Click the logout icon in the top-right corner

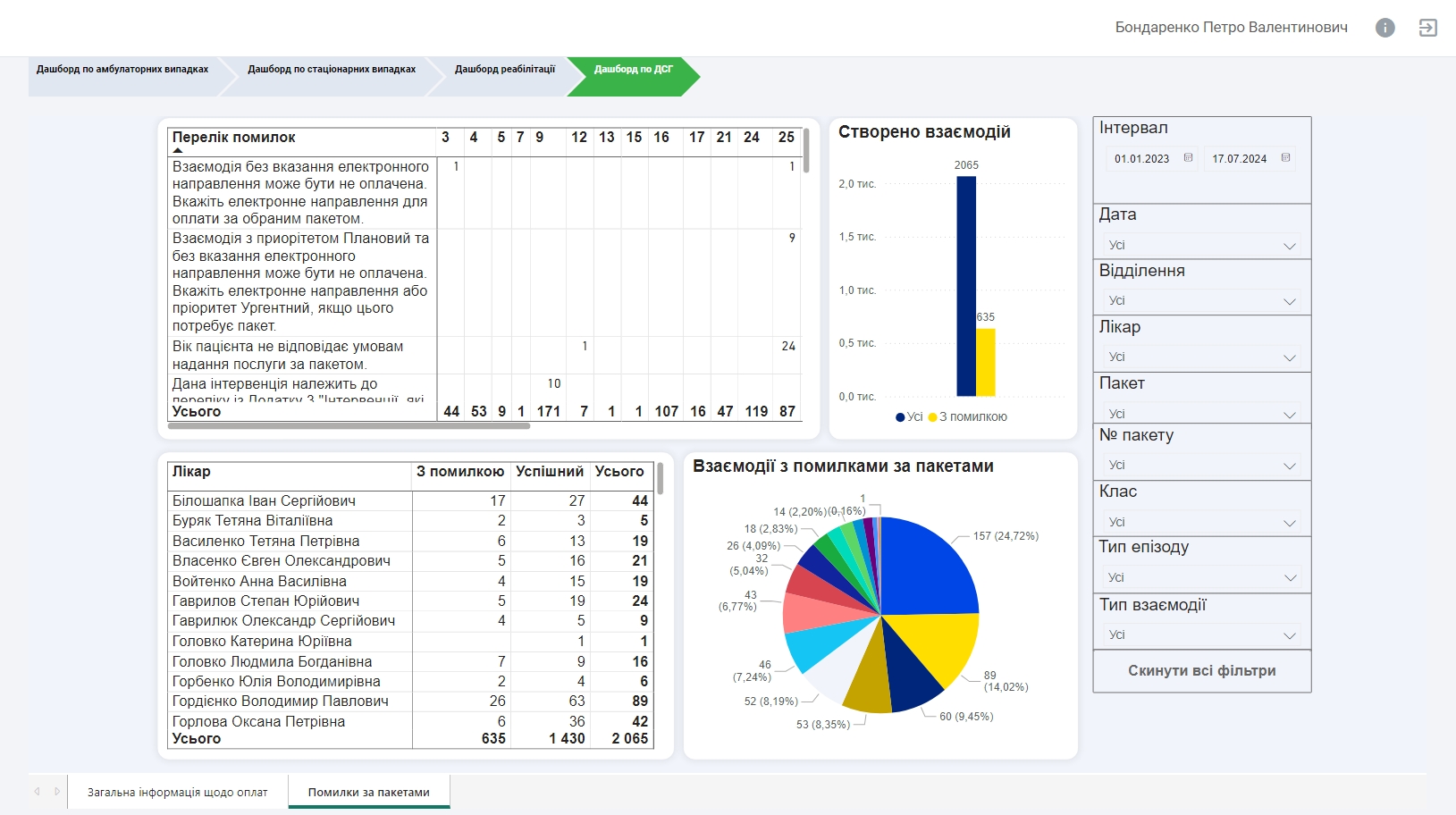point(1427,28)
